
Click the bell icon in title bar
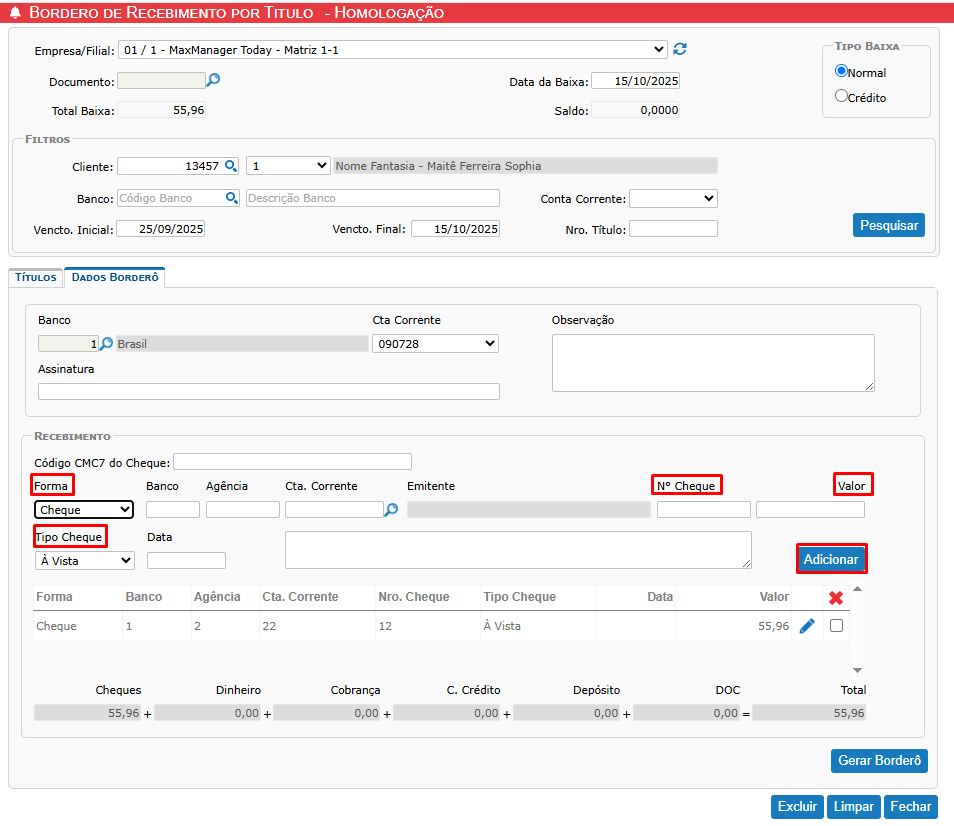15,13
